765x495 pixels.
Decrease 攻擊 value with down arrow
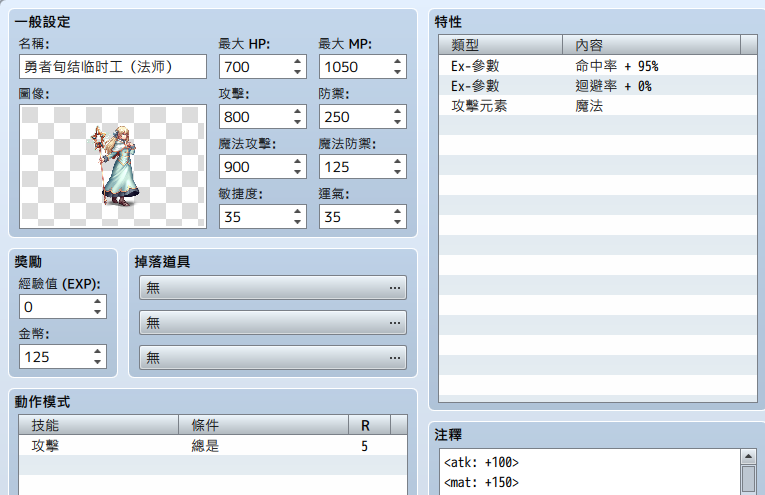[x=298, y=122]
